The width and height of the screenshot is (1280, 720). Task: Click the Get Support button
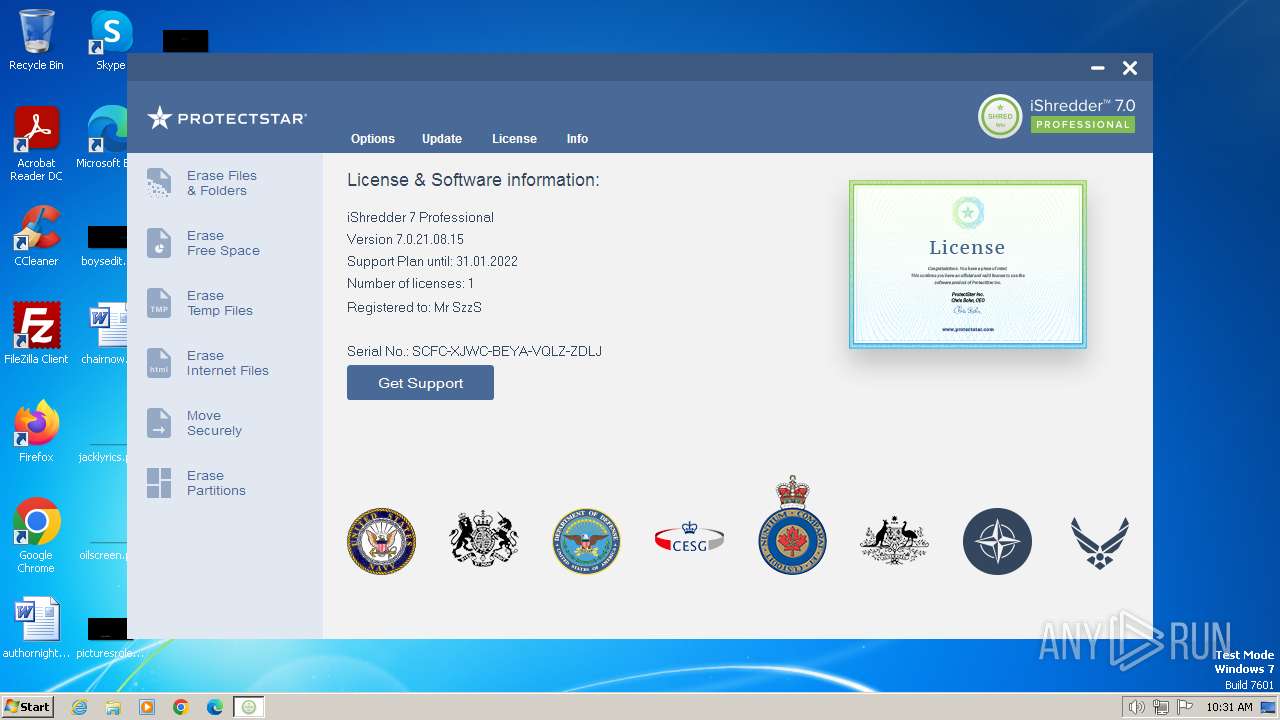420,383
